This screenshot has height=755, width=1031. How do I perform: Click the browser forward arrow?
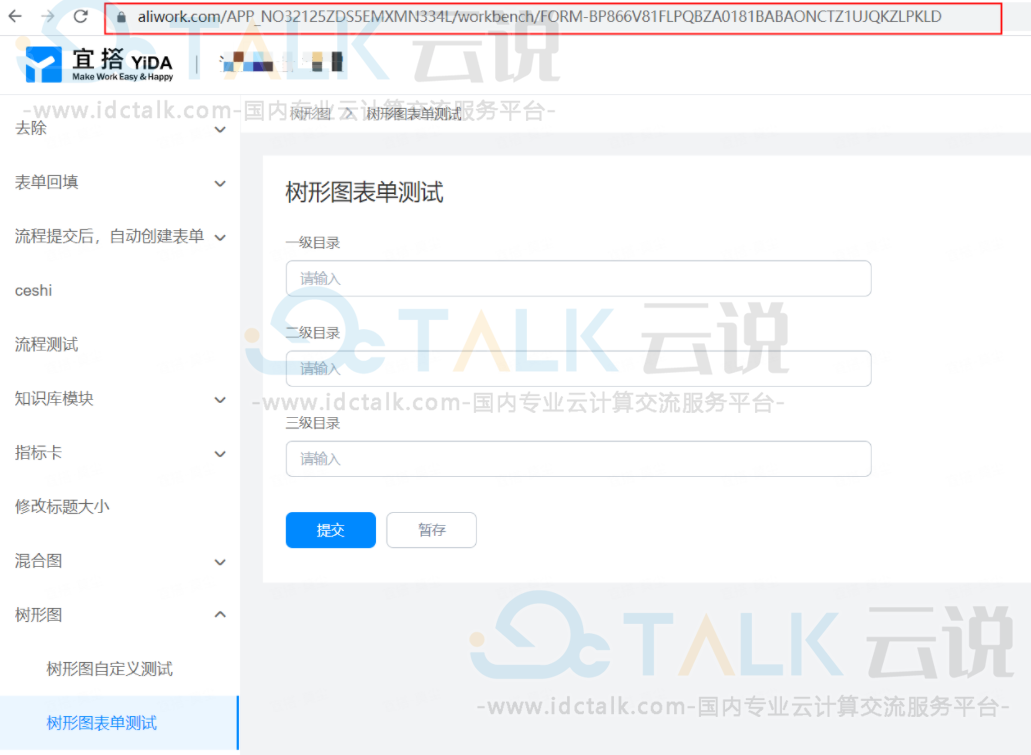pos(48,16)
